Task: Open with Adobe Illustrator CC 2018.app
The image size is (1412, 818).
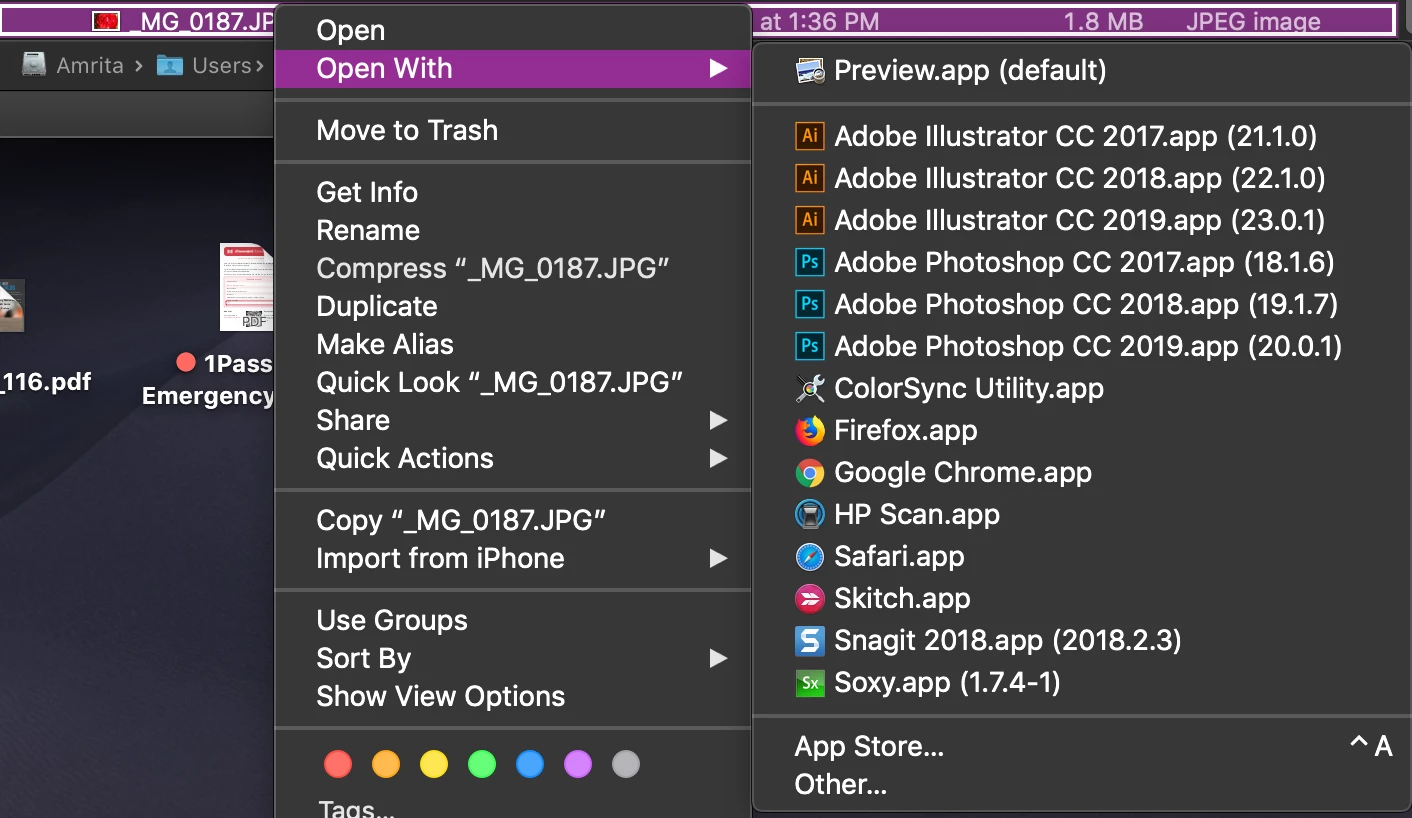Action: 1083,178
